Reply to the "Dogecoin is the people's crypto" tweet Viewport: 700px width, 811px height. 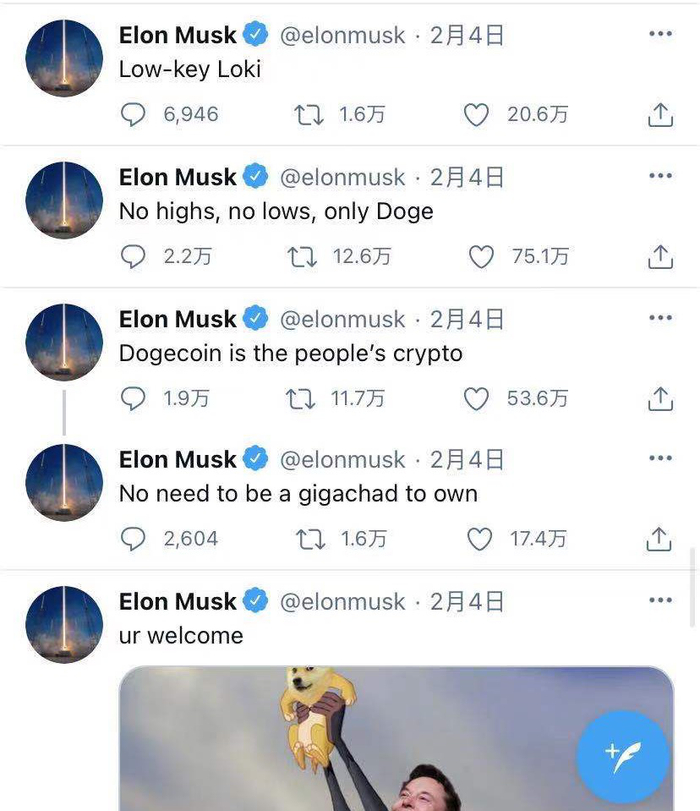coord(133,399)
